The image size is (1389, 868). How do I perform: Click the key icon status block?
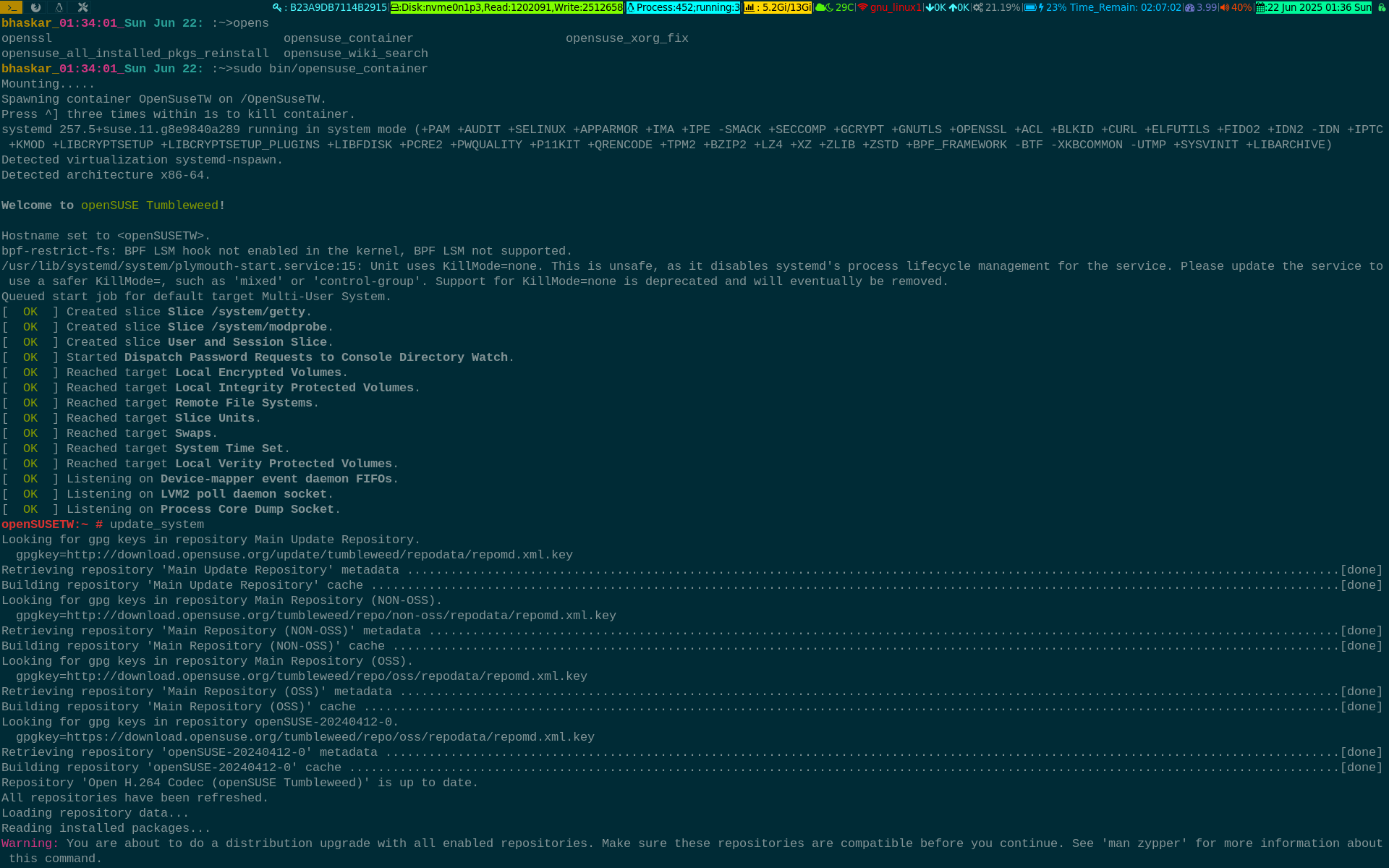(x=330, y=7)
